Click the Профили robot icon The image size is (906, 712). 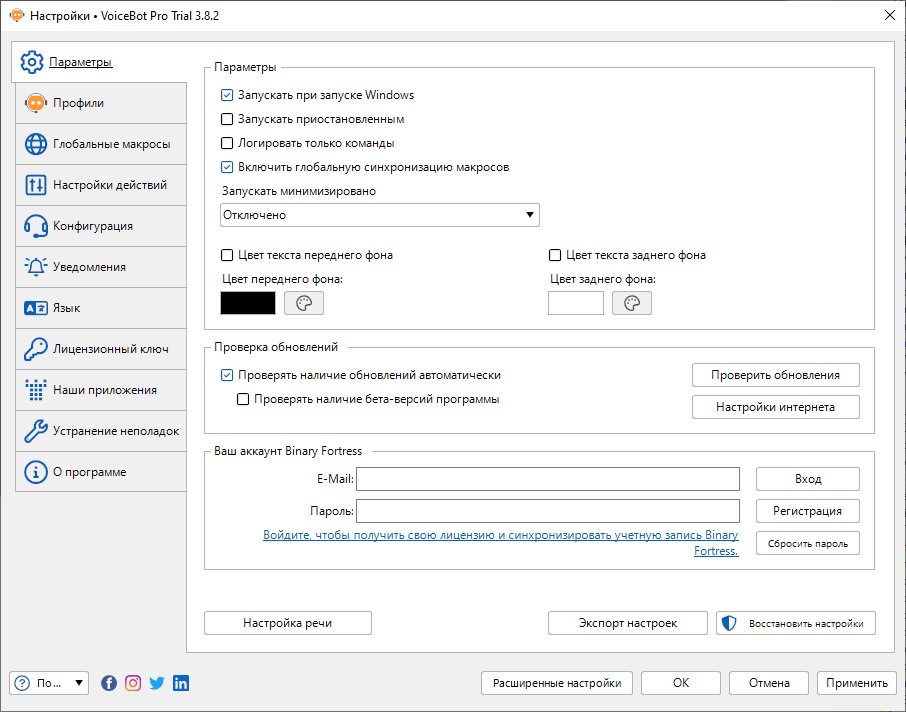[x=36, y=103]
